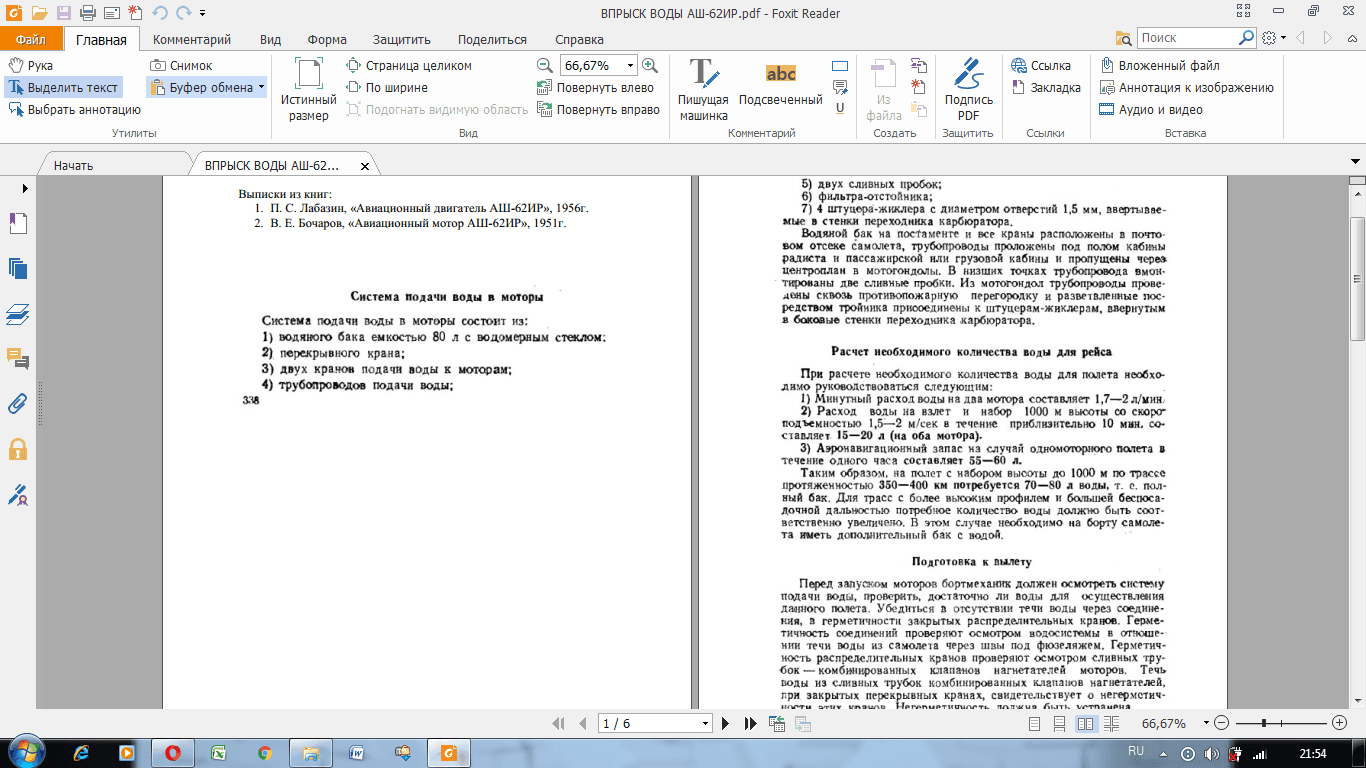The height and width of the screenshot is (768, 1366).
Task: Open the Digital signatures side panel
Action: 17,494
